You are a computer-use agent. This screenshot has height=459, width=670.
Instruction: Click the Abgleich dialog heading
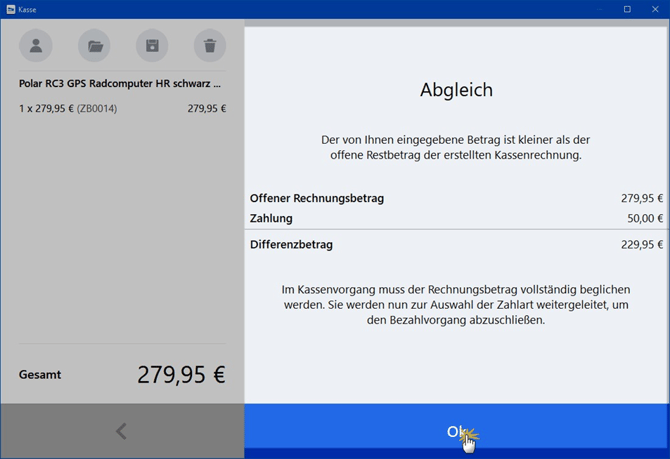(x=456, y=90)
